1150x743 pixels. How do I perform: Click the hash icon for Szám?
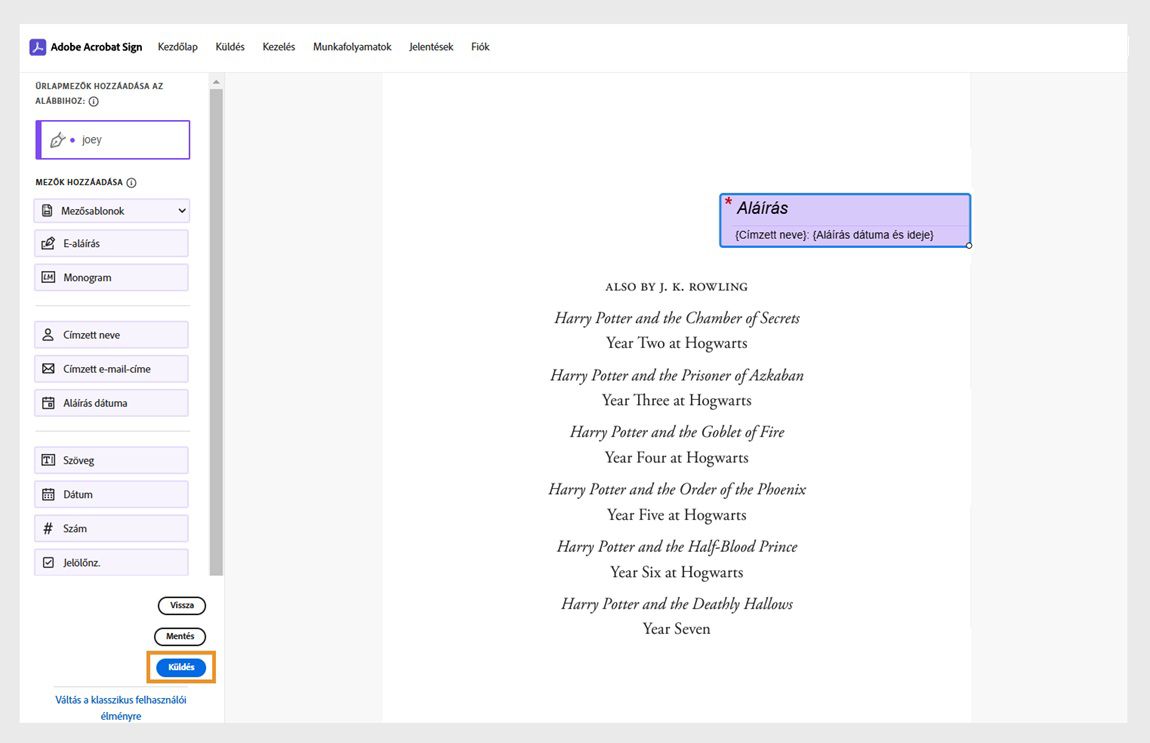pos(48,528)
